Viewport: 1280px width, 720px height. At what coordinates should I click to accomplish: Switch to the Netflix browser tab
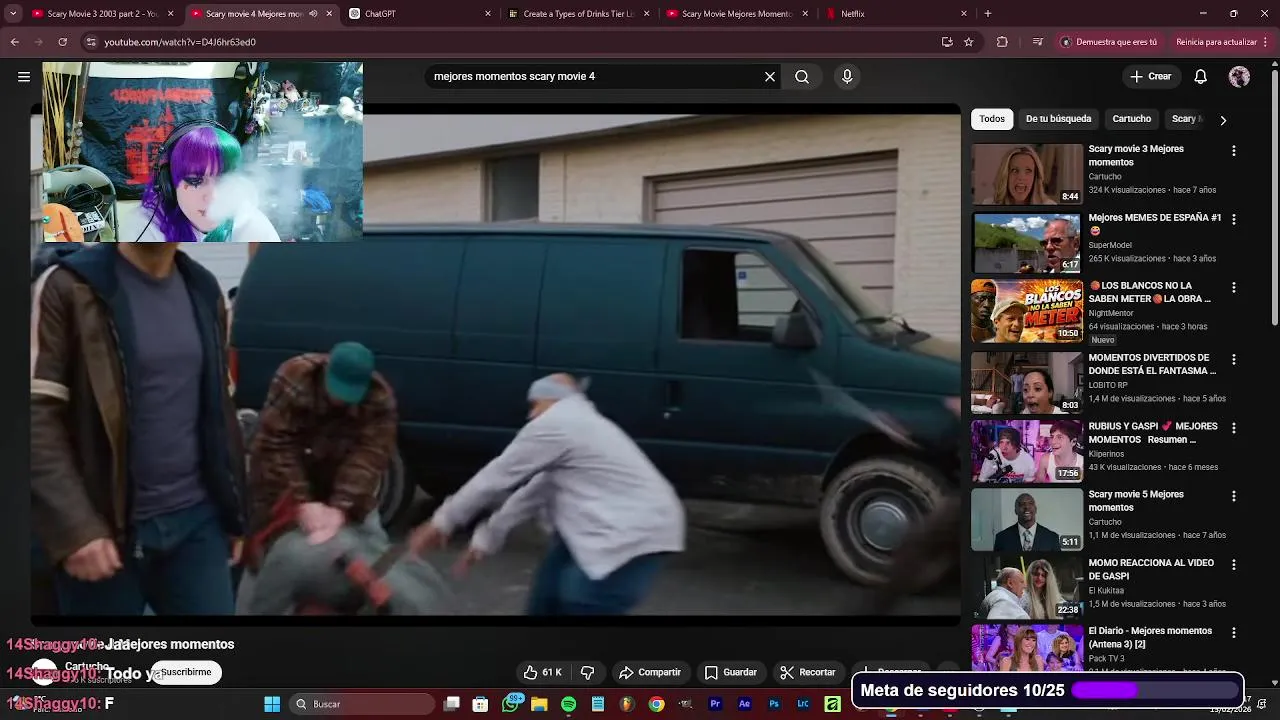pyautogui.click(x=895, y=14)
